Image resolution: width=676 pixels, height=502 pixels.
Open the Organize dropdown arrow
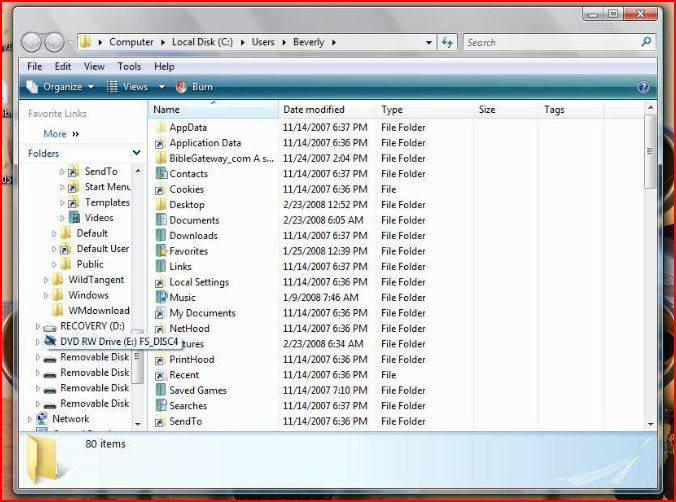[91, 87]
